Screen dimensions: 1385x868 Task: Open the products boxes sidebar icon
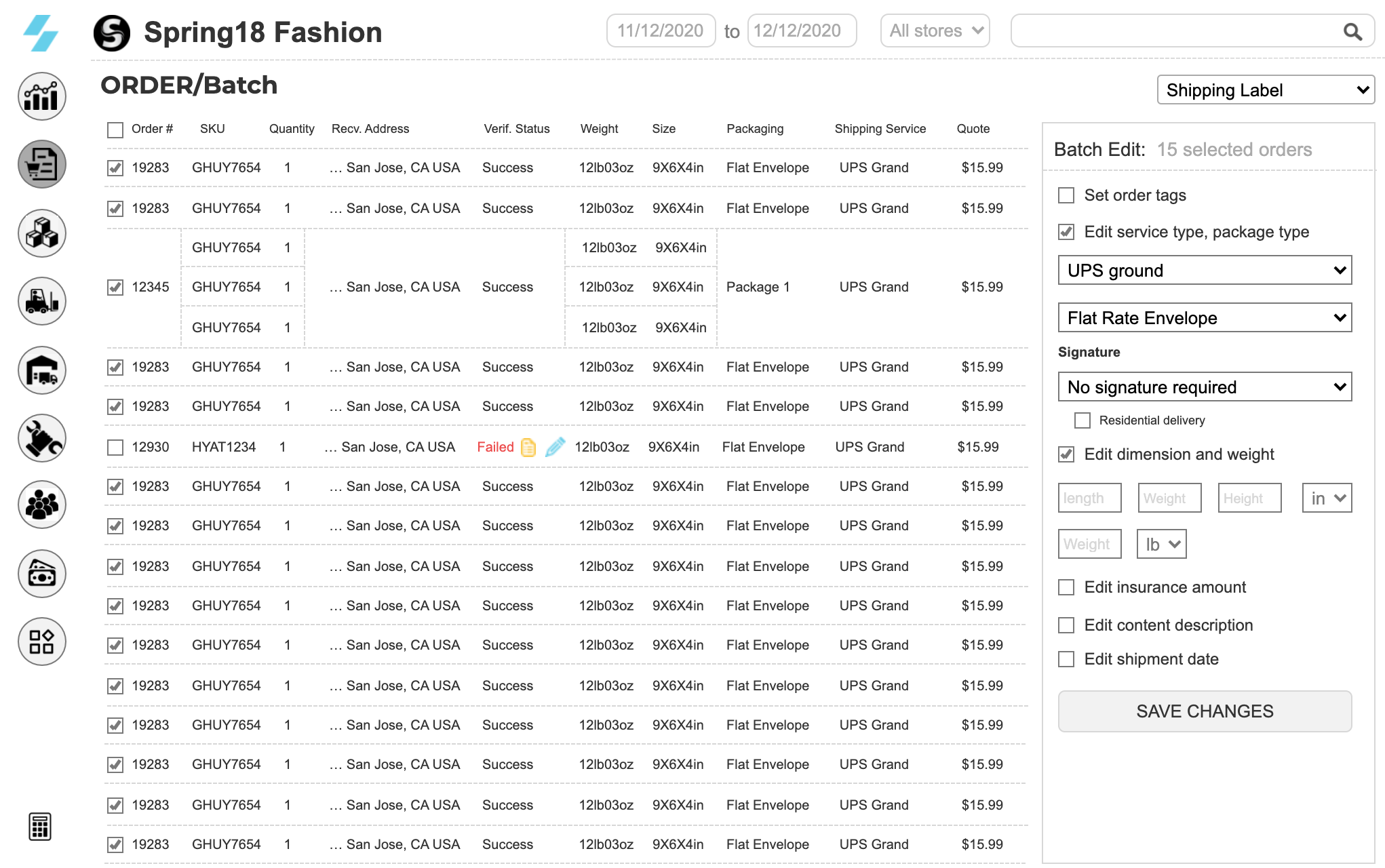[x=42, y=233]
